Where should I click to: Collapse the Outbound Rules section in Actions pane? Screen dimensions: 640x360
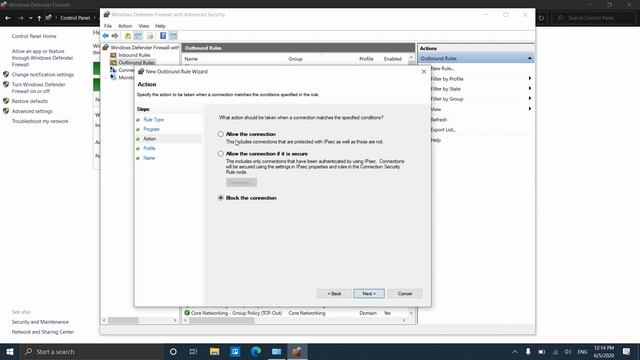point(529,58)
